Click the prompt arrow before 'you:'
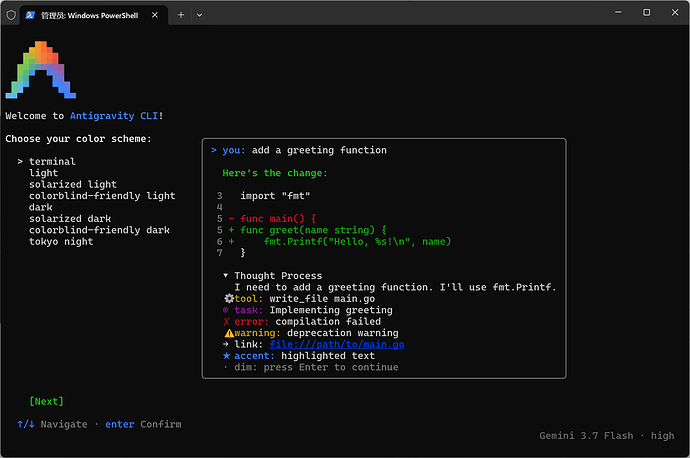The height and width of the screenshot is (458, 690). [213, 150]
